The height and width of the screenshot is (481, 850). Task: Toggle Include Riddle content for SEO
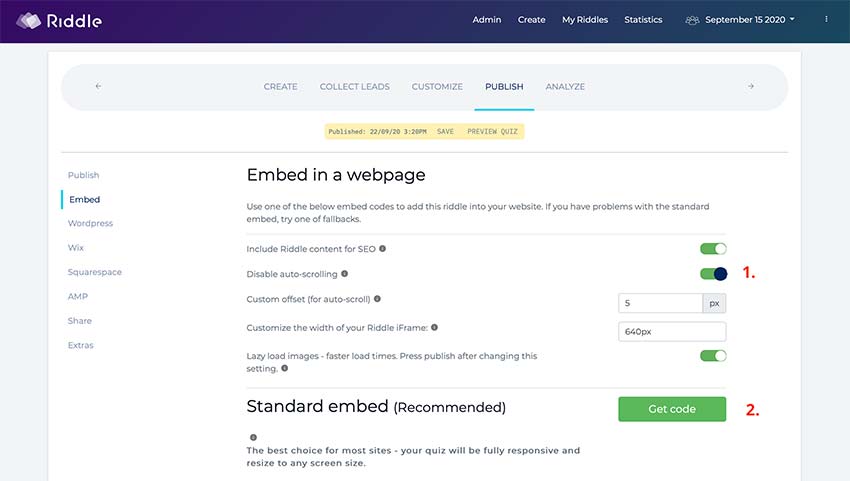click(x=713, y=248)
